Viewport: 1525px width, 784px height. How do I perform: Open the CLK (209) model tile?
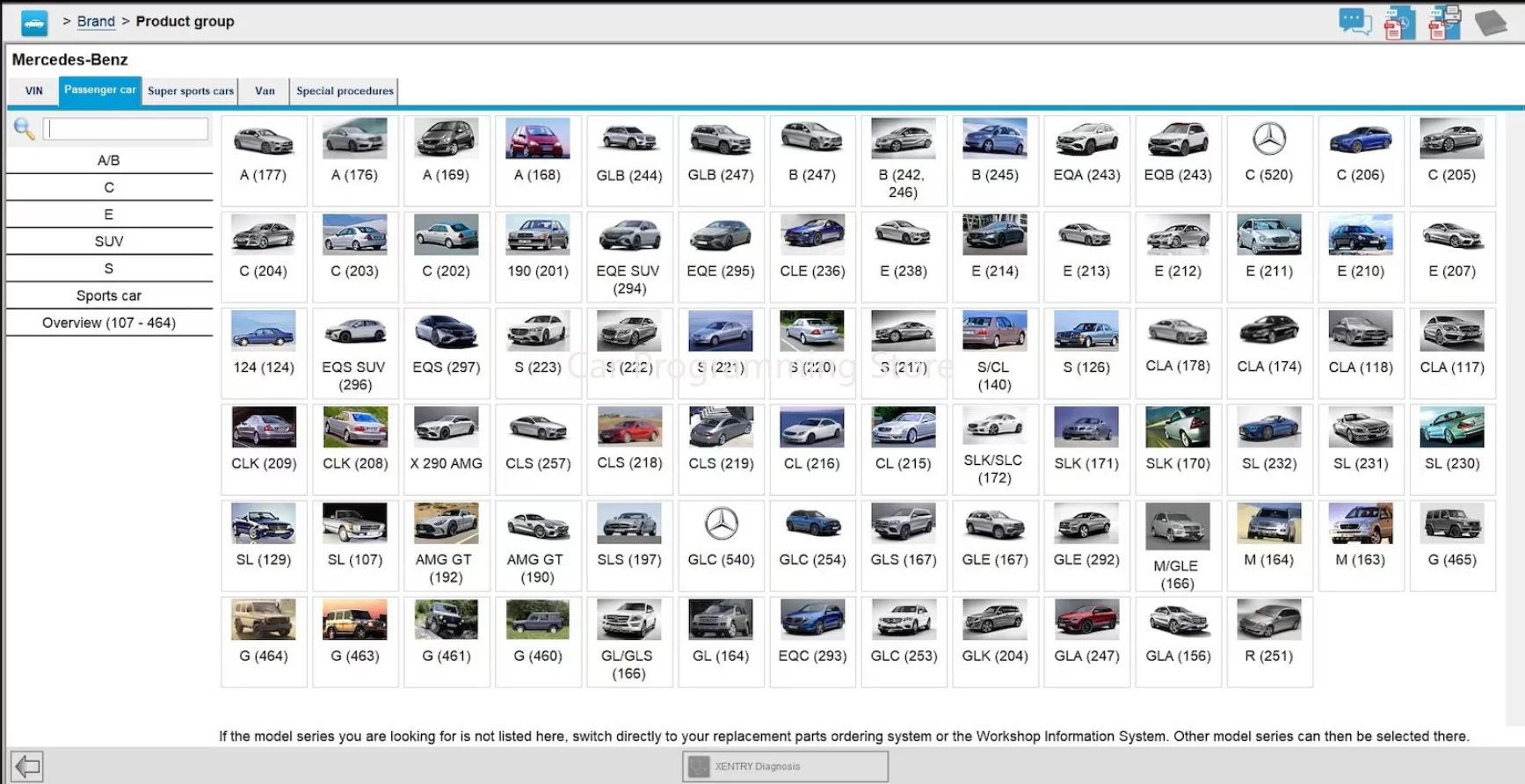264,449
